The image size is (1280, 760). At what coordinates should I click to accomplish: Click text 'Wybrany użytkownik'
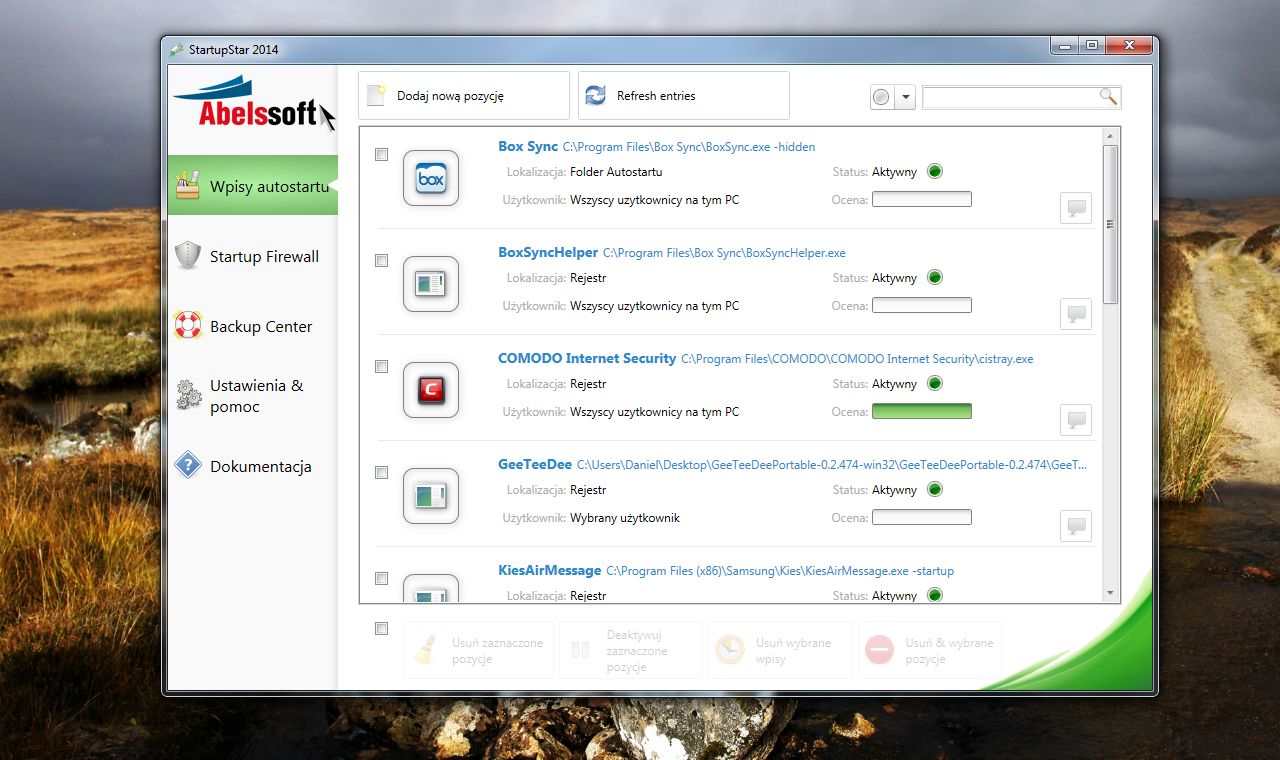625,518
